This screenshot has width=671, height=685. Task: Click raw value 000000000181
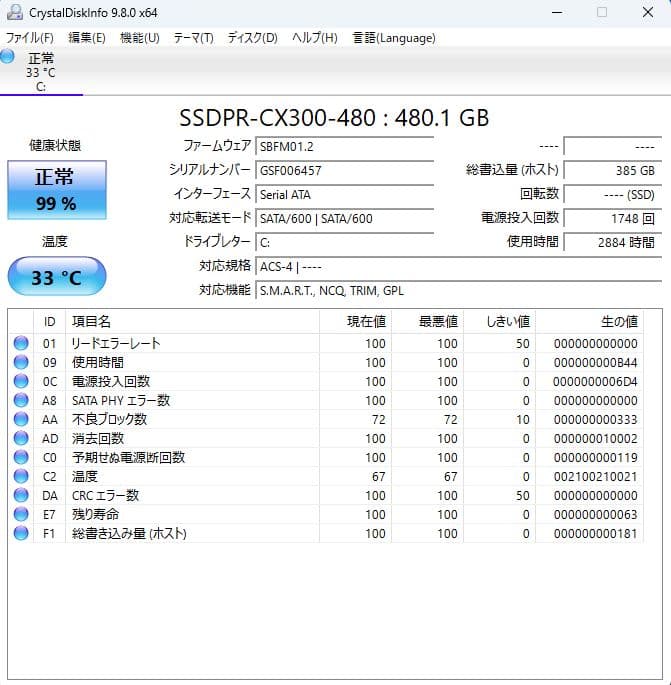pyautogui.click(x=595, y=533)
